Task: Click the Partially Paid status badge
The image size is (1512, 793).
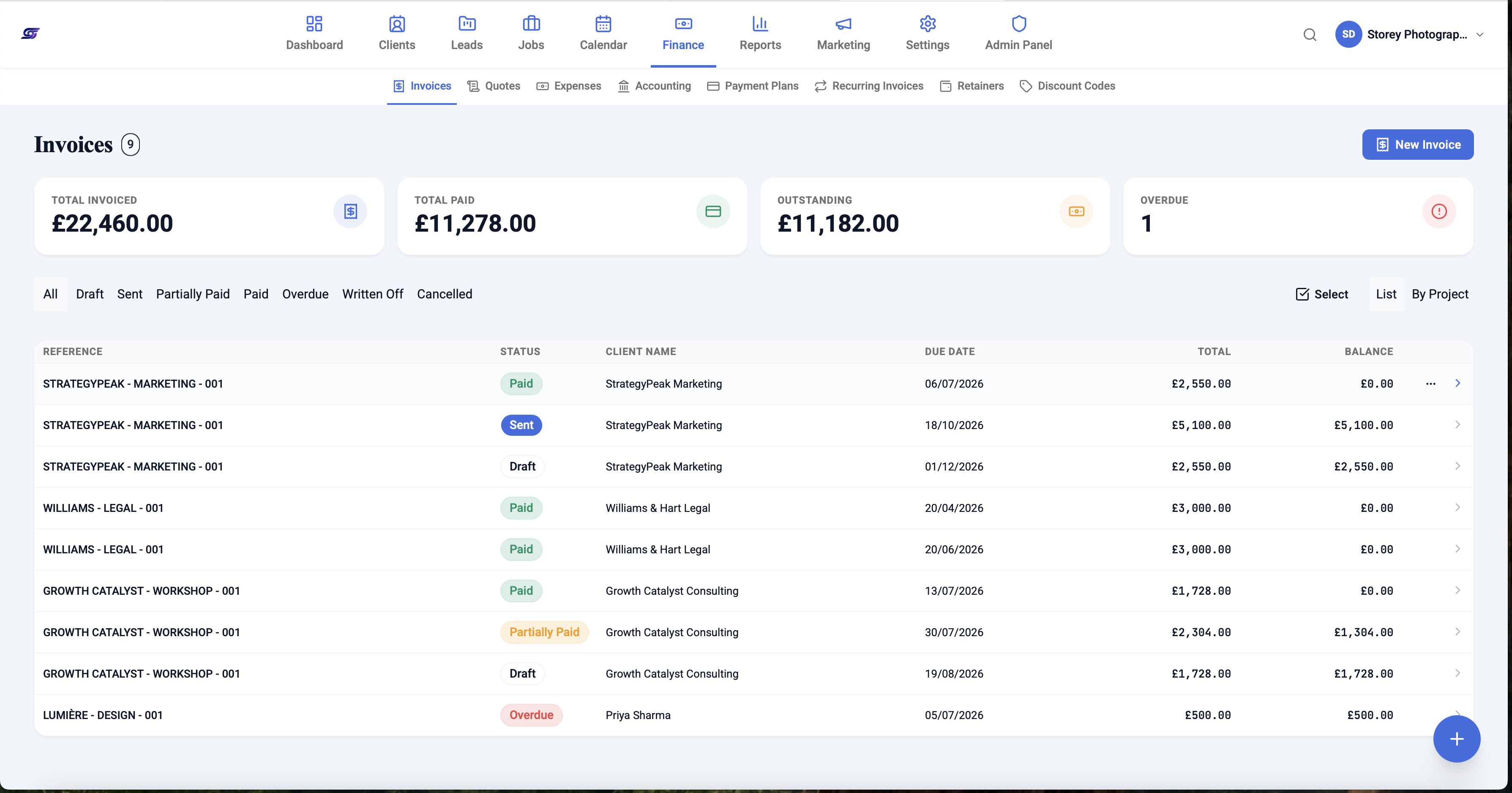Action: click(544, 632)
